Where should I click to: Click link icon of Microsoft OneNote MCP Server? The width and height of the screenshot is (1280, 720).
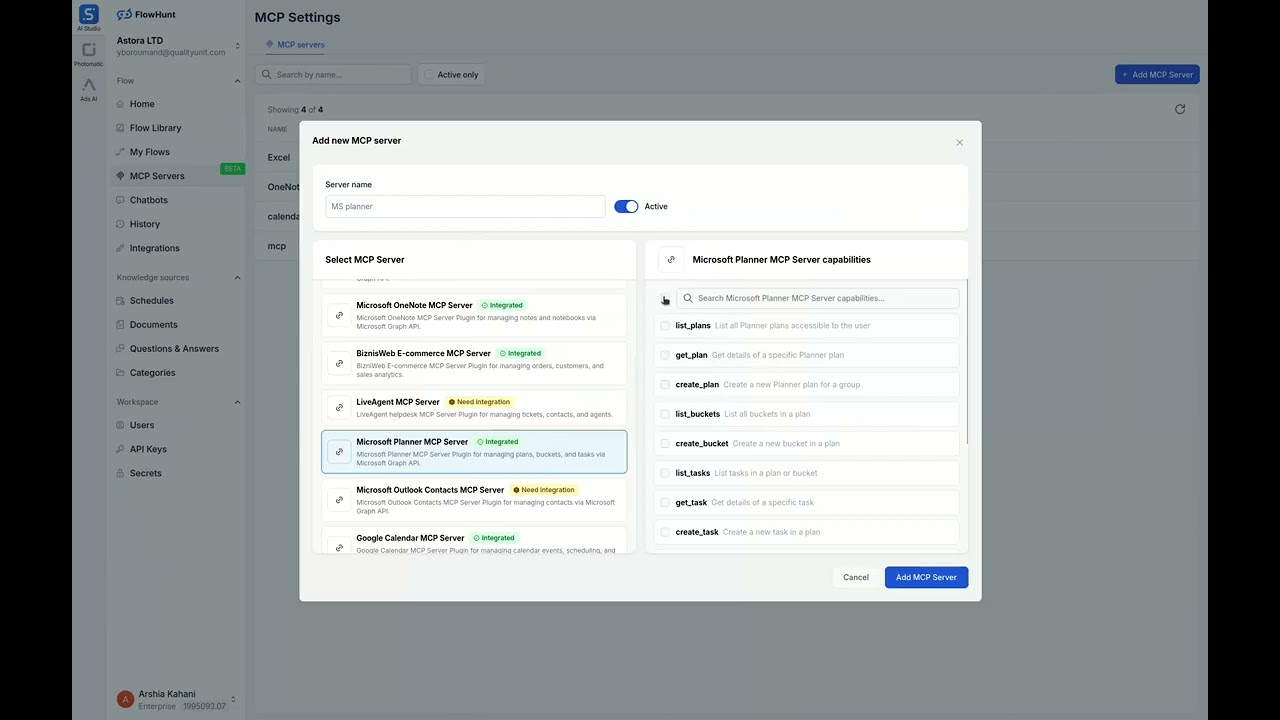point(339,315)
